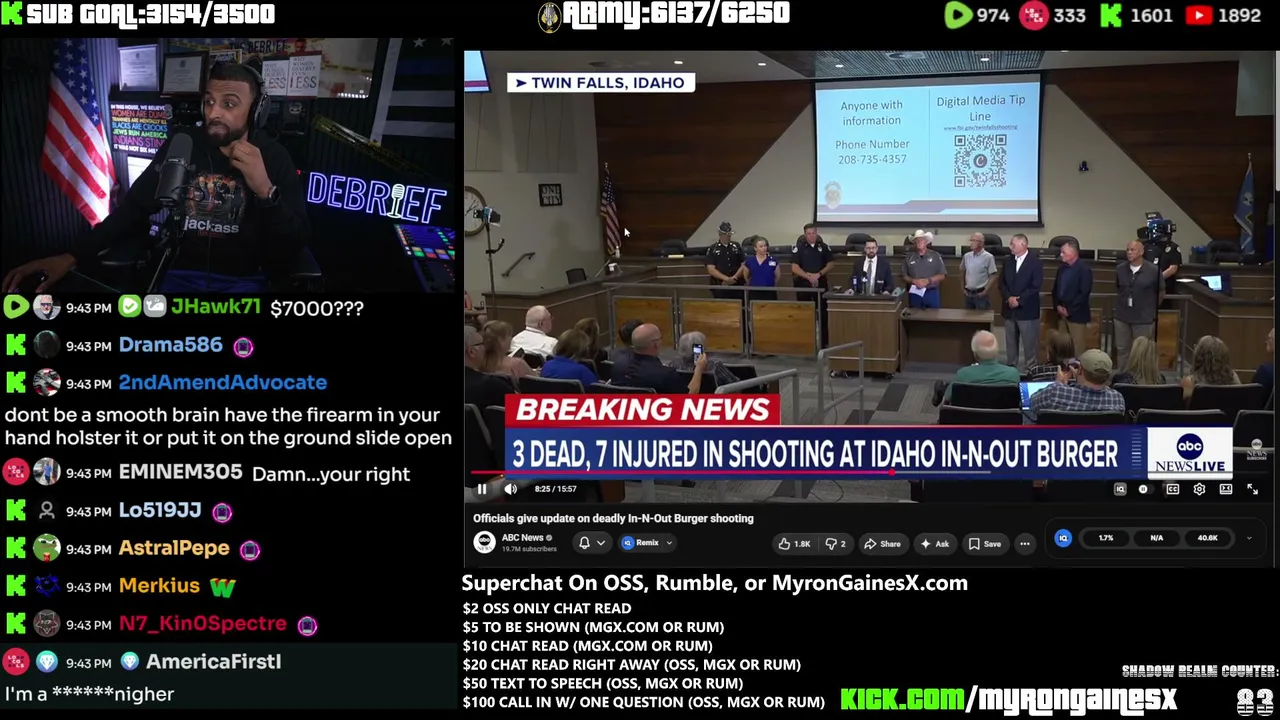The width and height of the screenshot is (1280, 720).
Task: Click the IQ icon in the player controls
Action: (1119, 489)
